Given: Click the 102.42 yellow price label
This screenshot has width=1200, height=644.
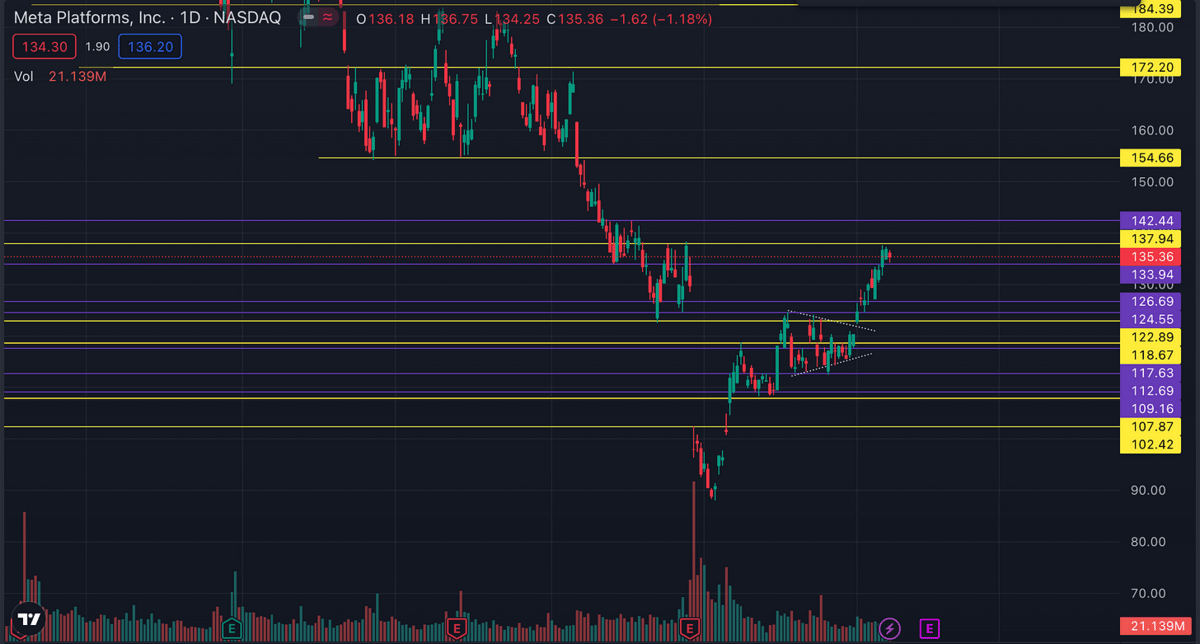Looking at the screenshot, I should [1152, 444].
